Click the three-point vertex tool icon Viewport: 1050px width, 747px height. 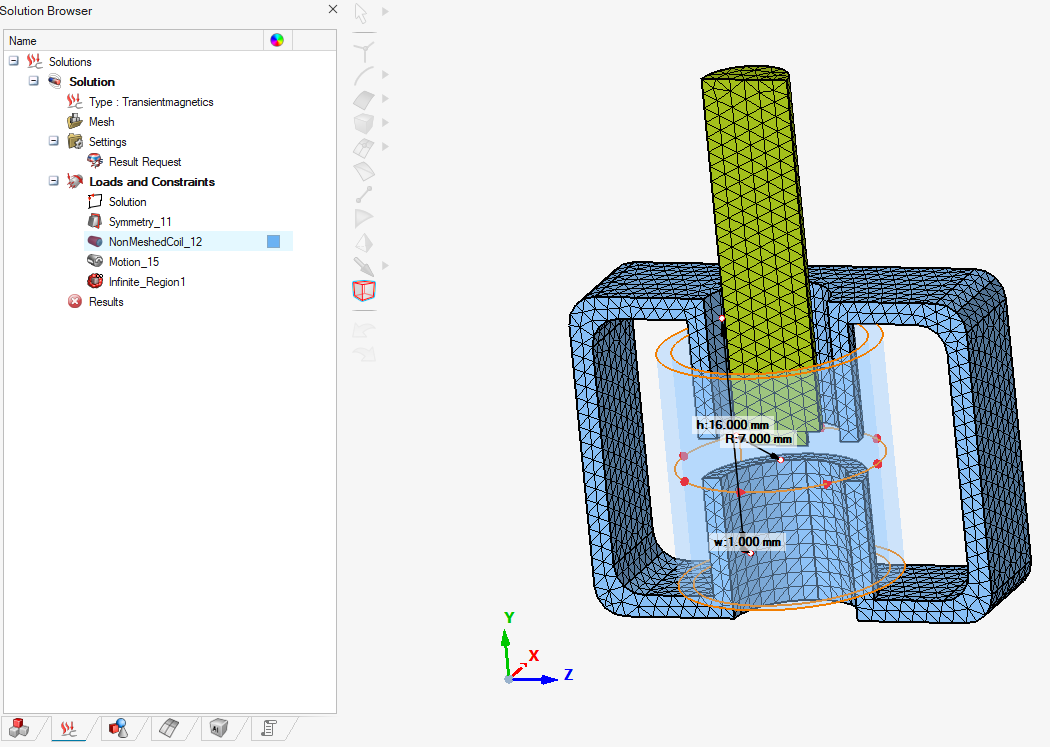pos(364,50)
